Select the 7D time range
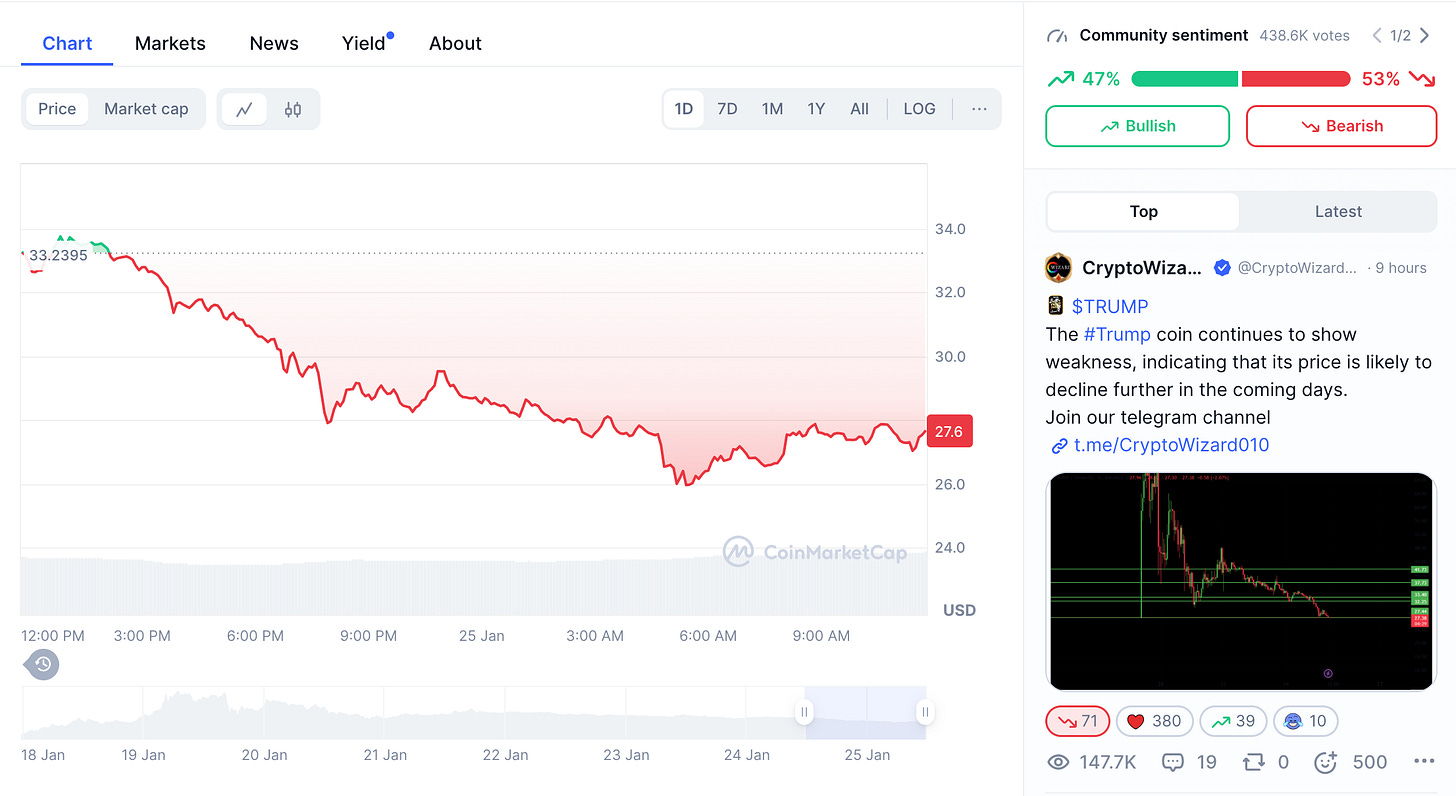This screenshot has width=1456, height=796. click(x=728, y=109)
